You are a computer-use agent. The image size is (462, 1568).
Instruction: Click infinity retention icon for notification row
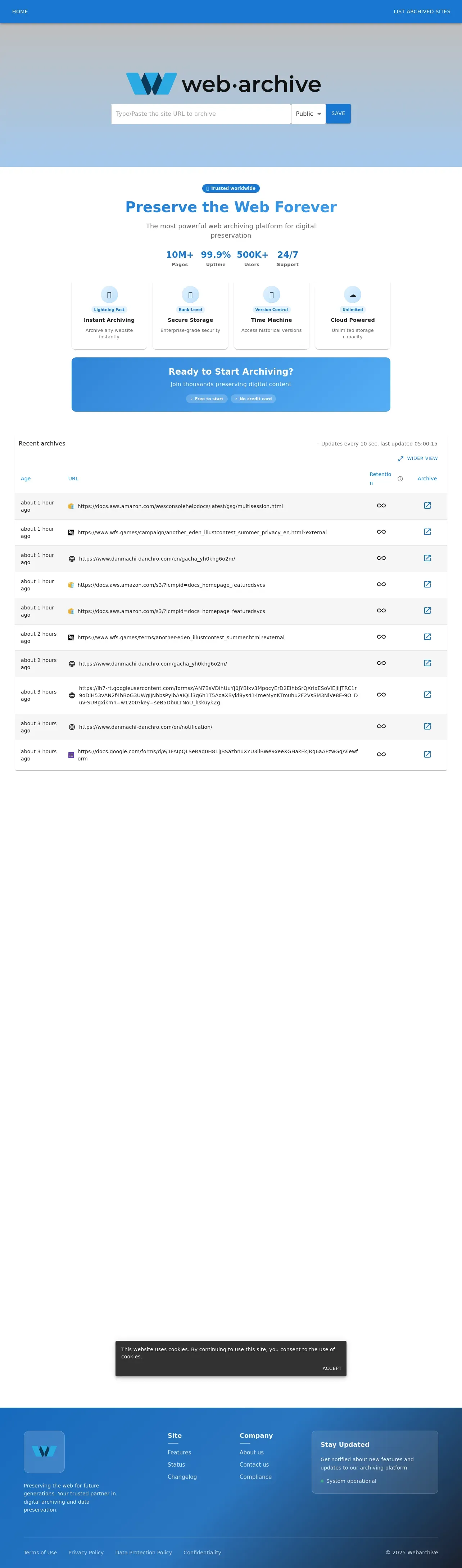[381, 726]
